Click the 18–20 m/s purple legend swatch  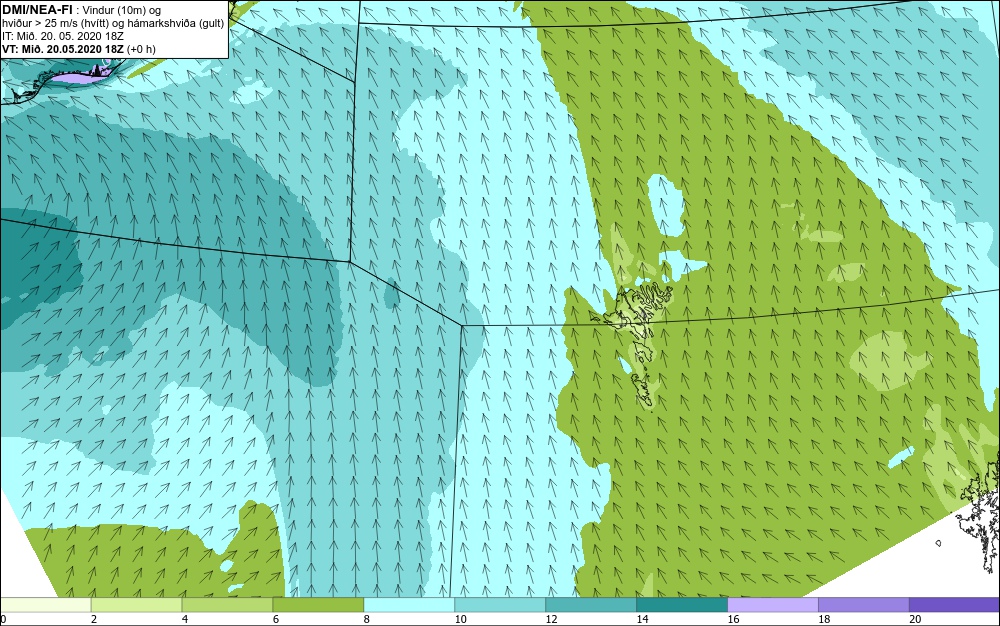pos(864,604)
